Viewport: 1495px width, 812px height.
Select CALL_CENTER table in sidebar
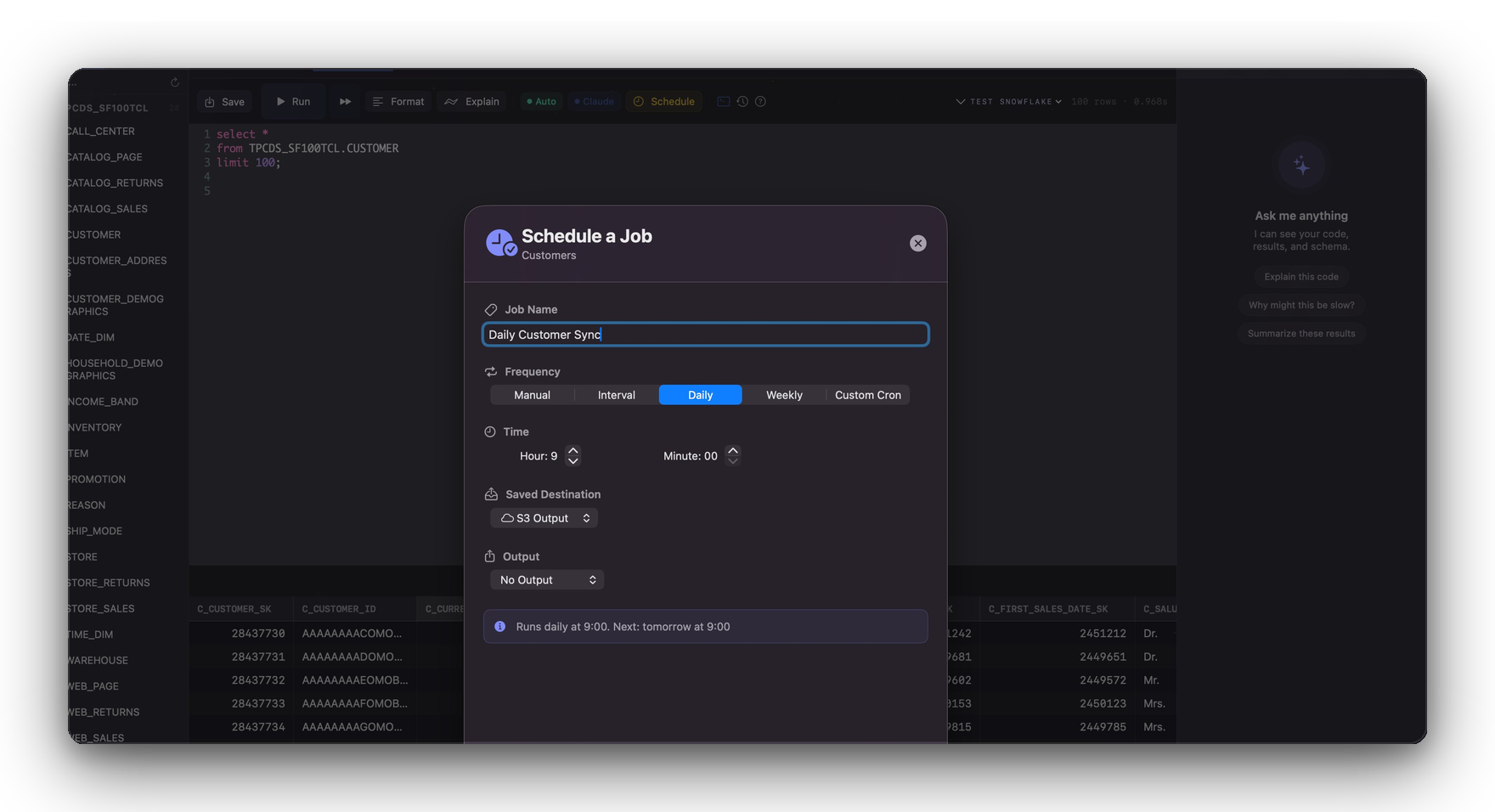101,132
